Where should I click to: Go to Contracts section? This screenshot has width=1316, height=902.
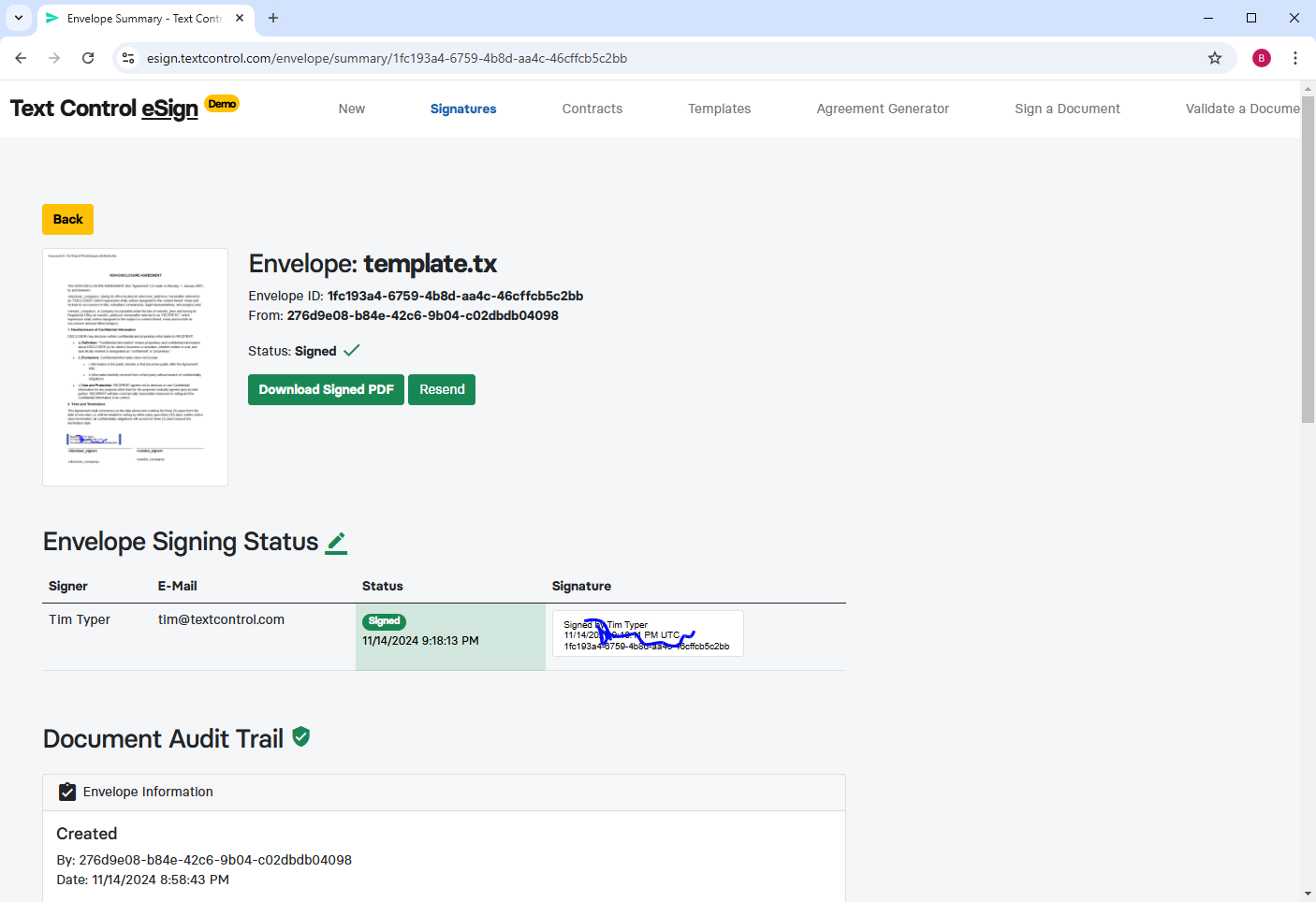(x=592, y=109)
